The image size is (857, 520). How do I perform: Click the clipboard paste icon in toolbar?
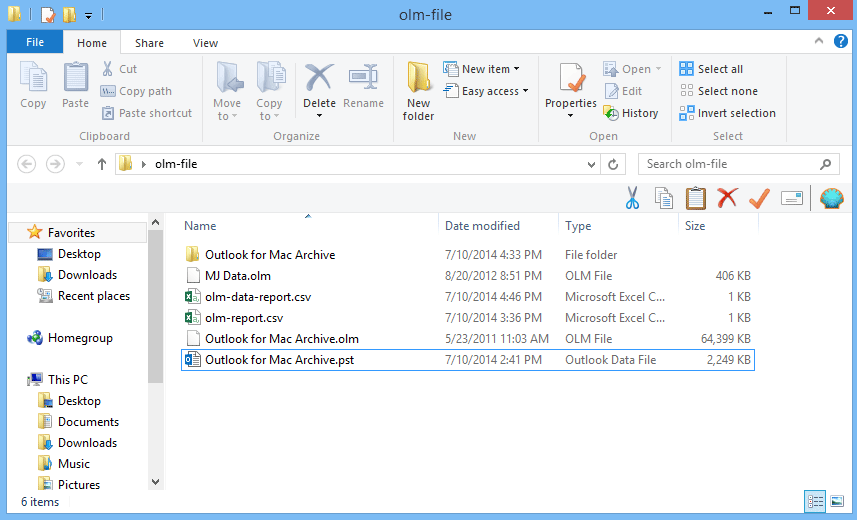point(696,198)
